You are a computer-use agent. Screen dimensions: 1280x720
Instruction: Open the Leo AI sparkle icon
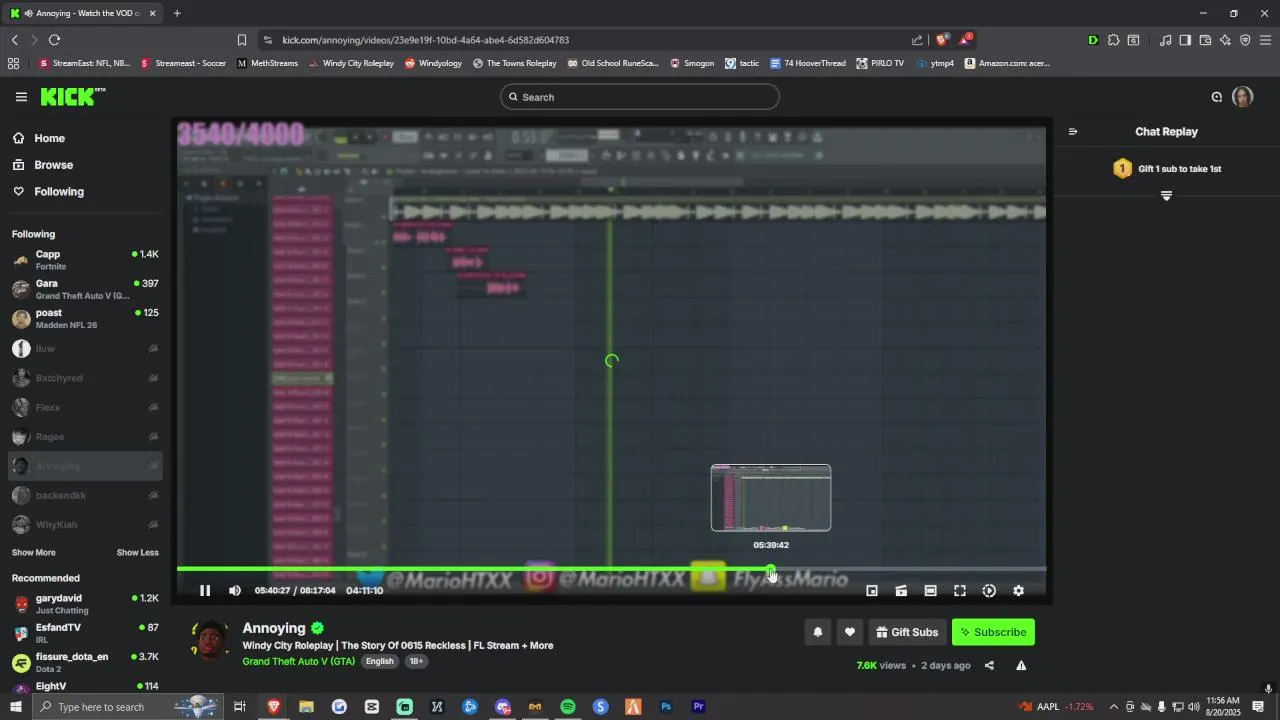pyautogui.click(x=1225, y=40)
